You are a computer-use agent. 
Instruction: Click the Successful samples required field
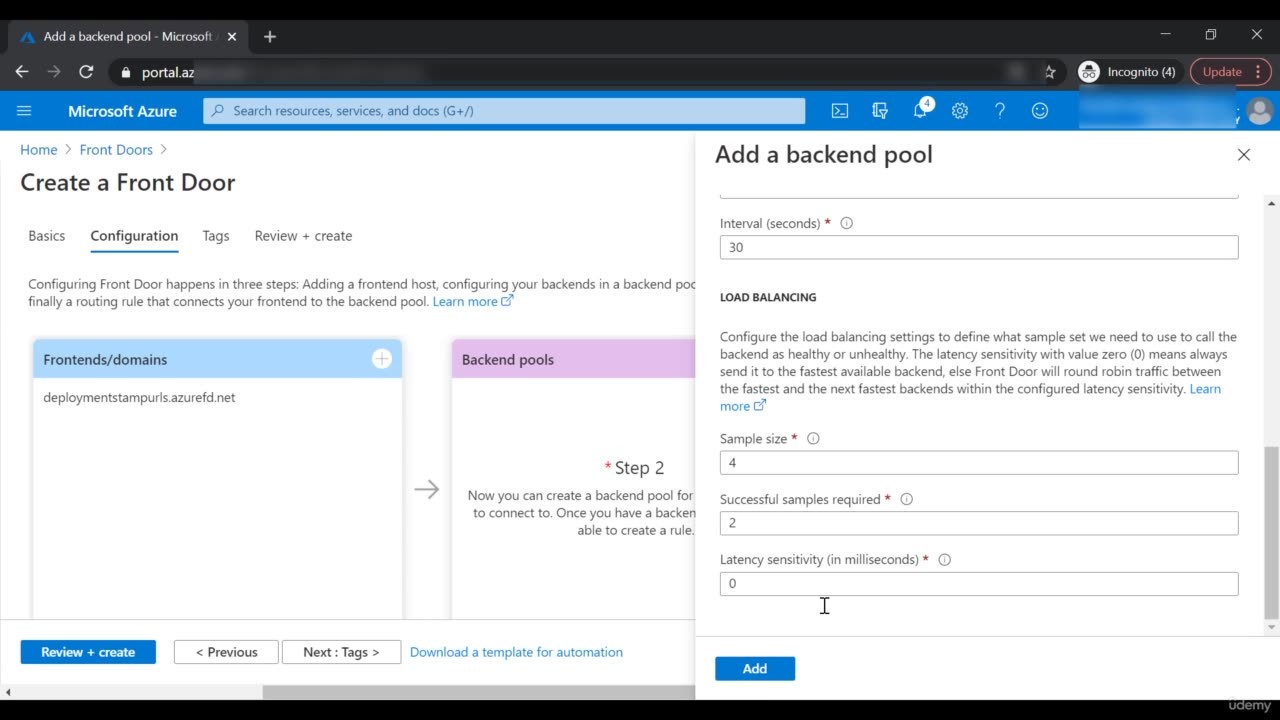pyautogui.click(x=979, y=523)
